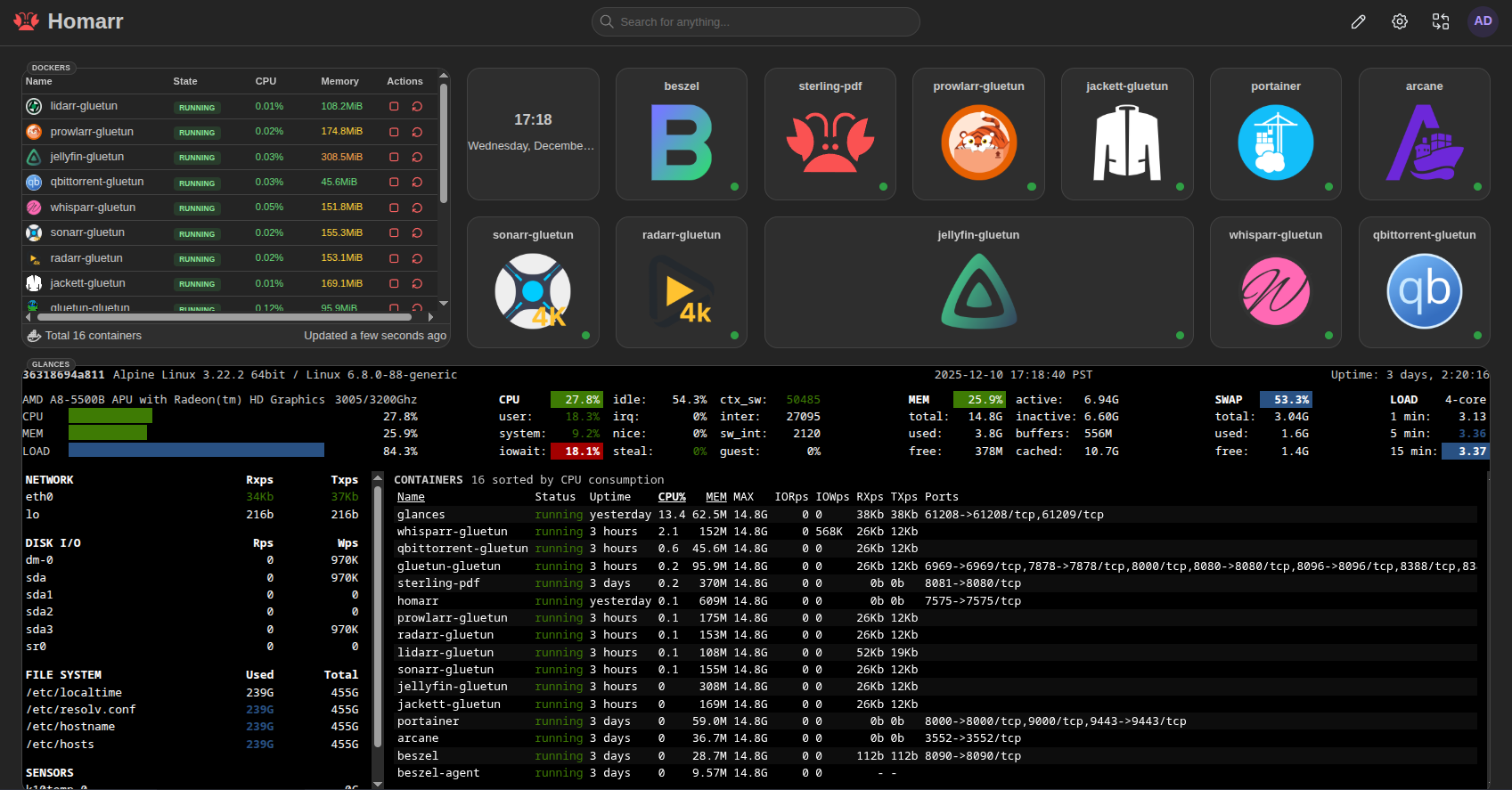
Task: Open the sonarr-gluetun 4K tile
Action: tap(533, 282)
